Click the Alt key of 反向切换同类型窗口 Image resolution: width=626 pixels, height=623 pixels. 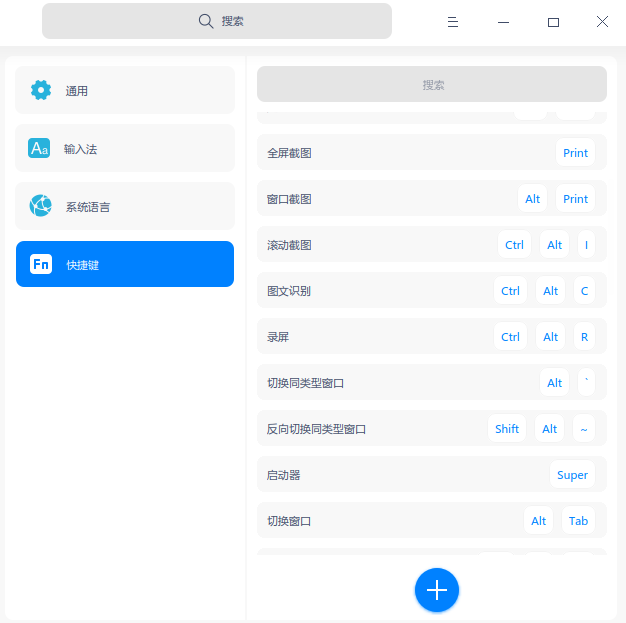[549, 429]
